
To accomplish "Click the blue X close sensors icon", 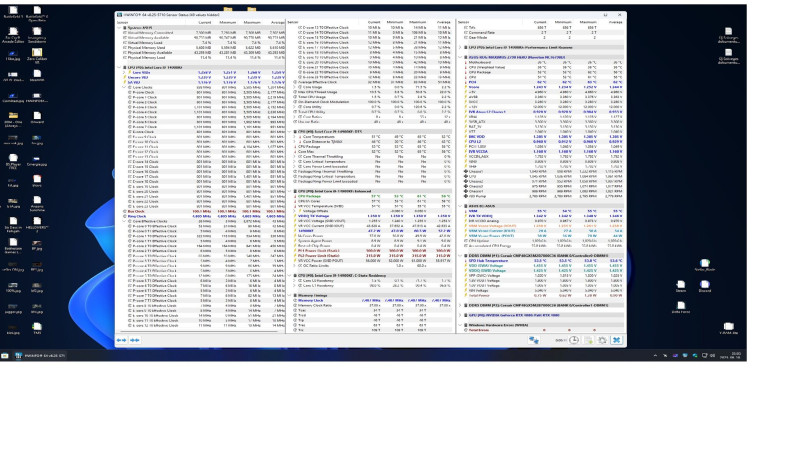I will [x=616, y=340].
